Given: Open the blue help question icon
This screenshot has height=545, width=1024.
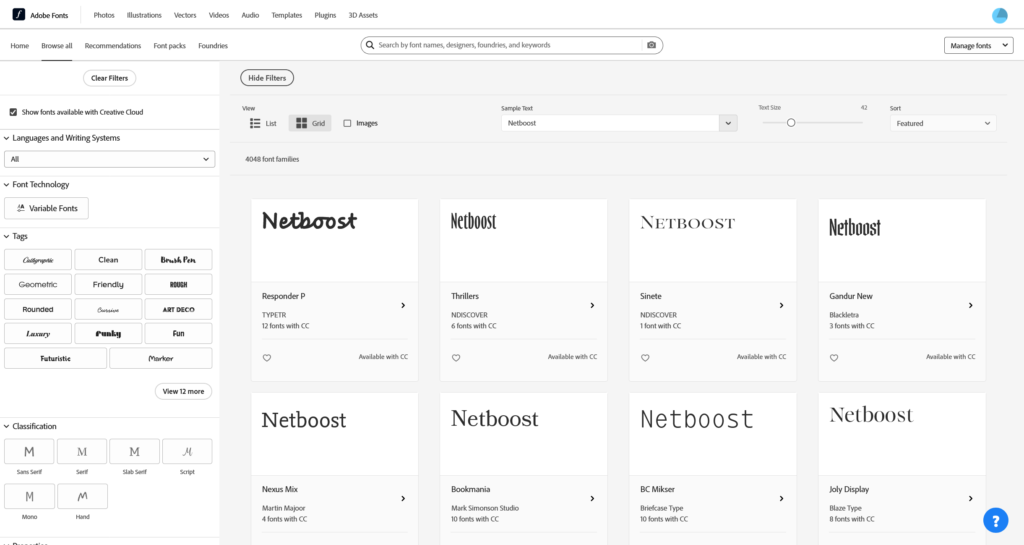Looking at the screenshot, I should coord(995,520).
